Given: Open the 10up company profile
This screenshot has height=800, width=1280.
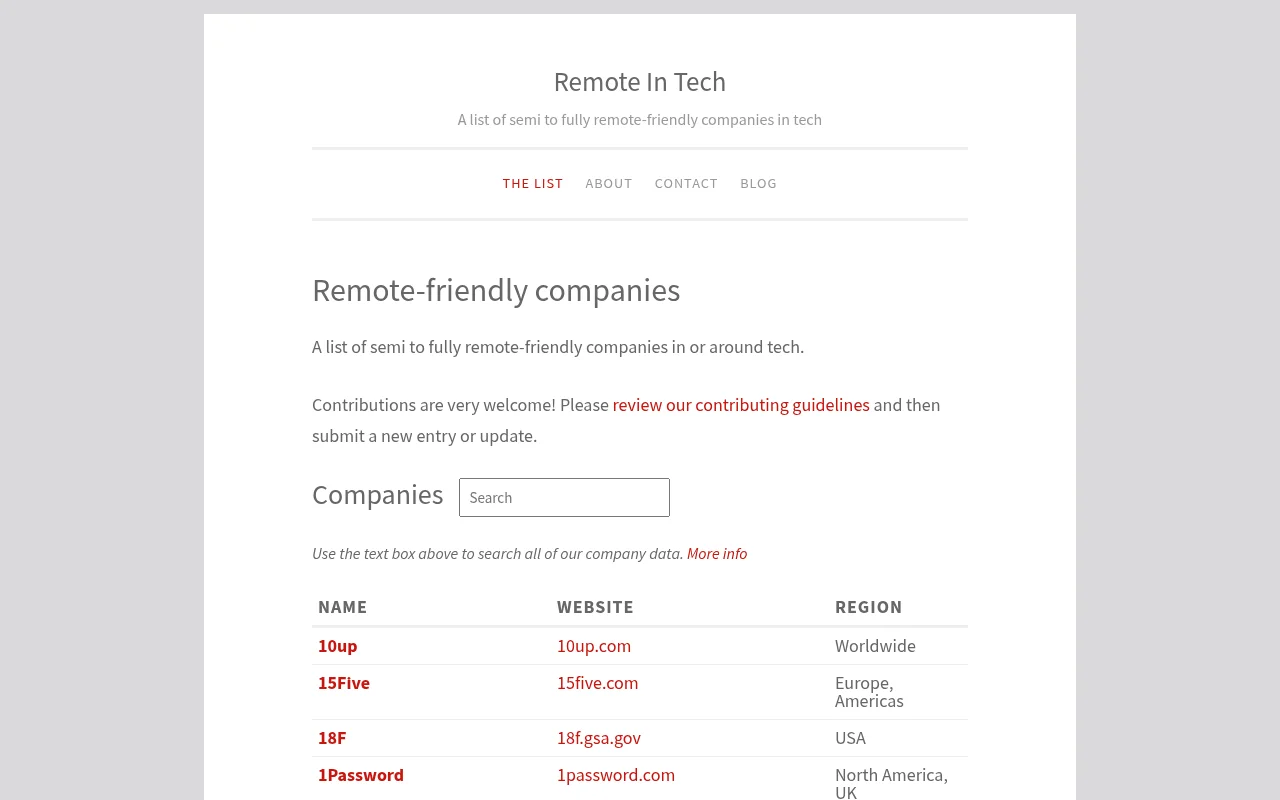Looking at the screenshot, I should click(x=338, y=646).
